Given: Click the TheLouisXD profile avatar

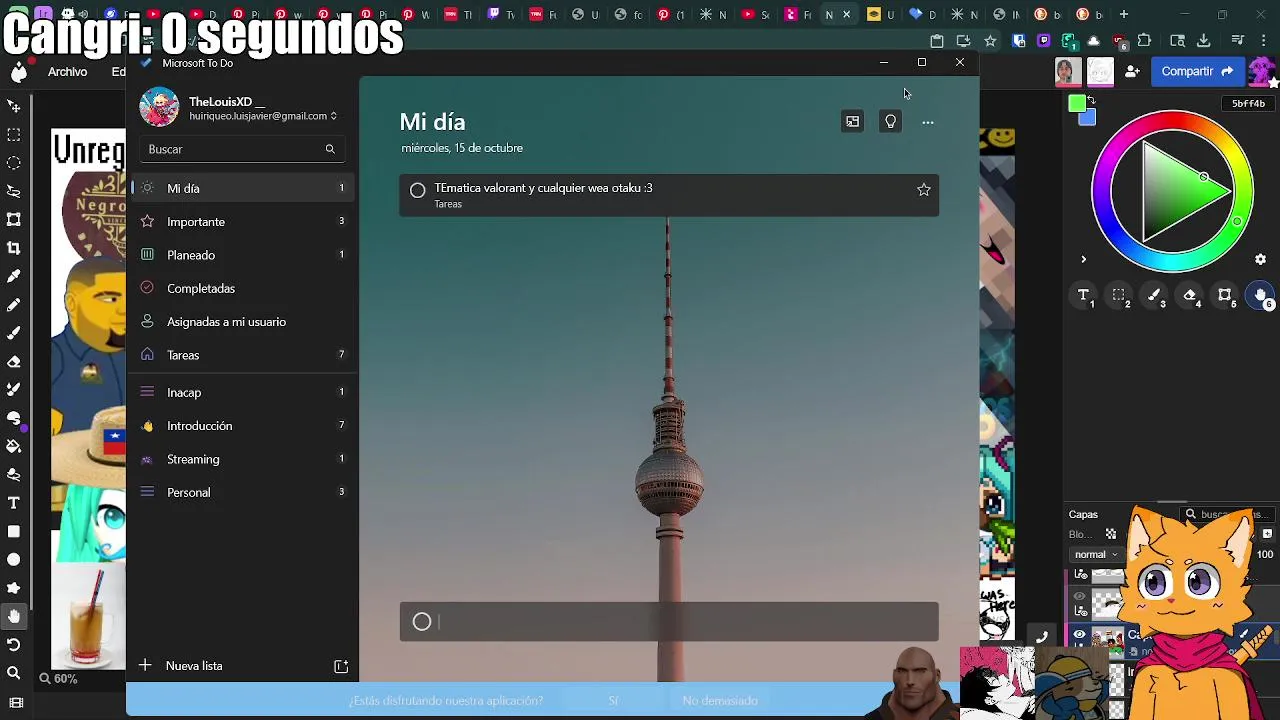Looking at the screenshot, I should pos(159,107).
